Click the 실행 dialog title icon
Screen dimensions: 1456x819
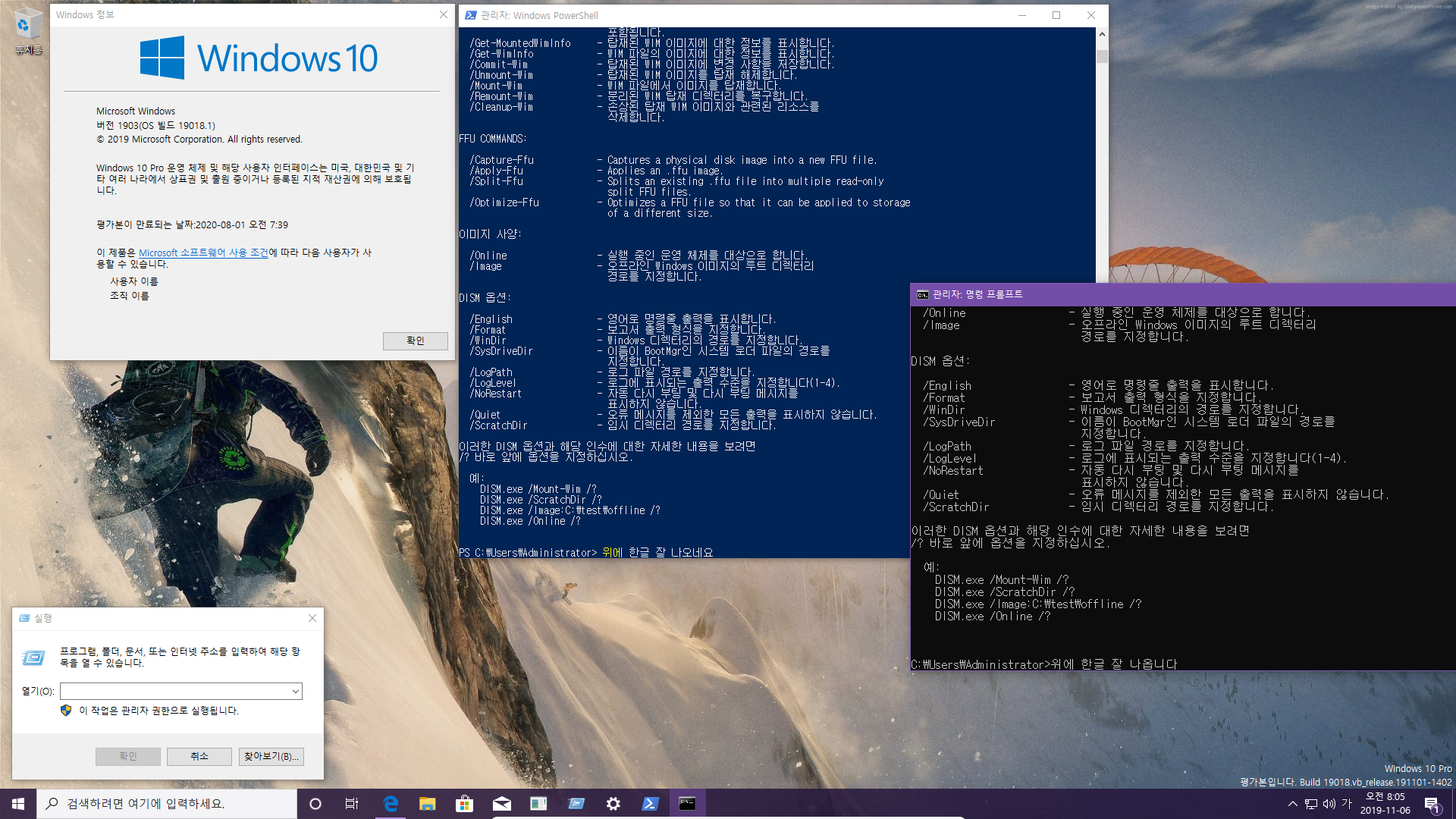point(24,618)
